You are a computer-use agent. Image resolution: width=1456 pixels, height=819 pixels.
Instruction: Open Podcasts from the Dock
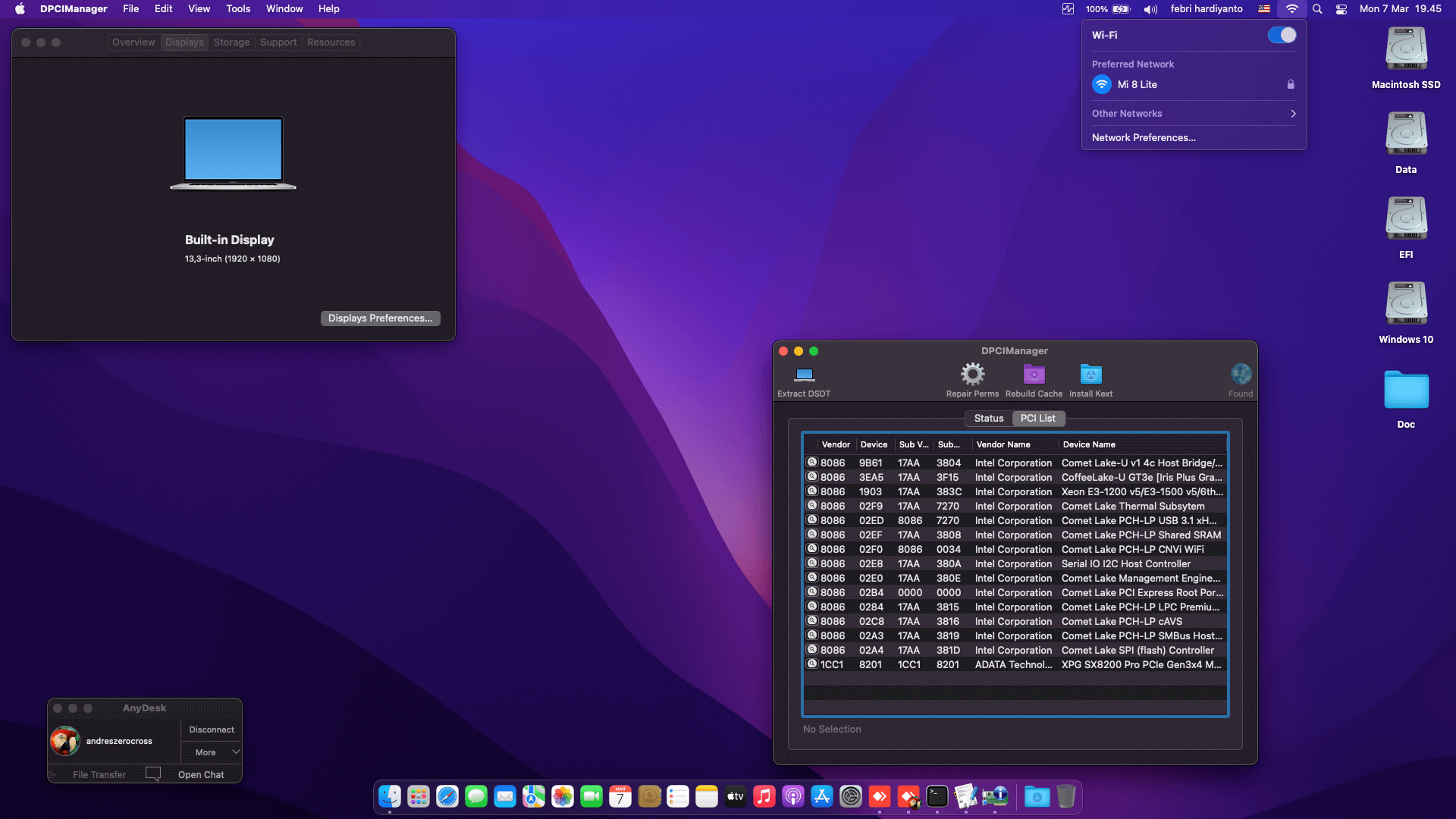click(793, 796)
